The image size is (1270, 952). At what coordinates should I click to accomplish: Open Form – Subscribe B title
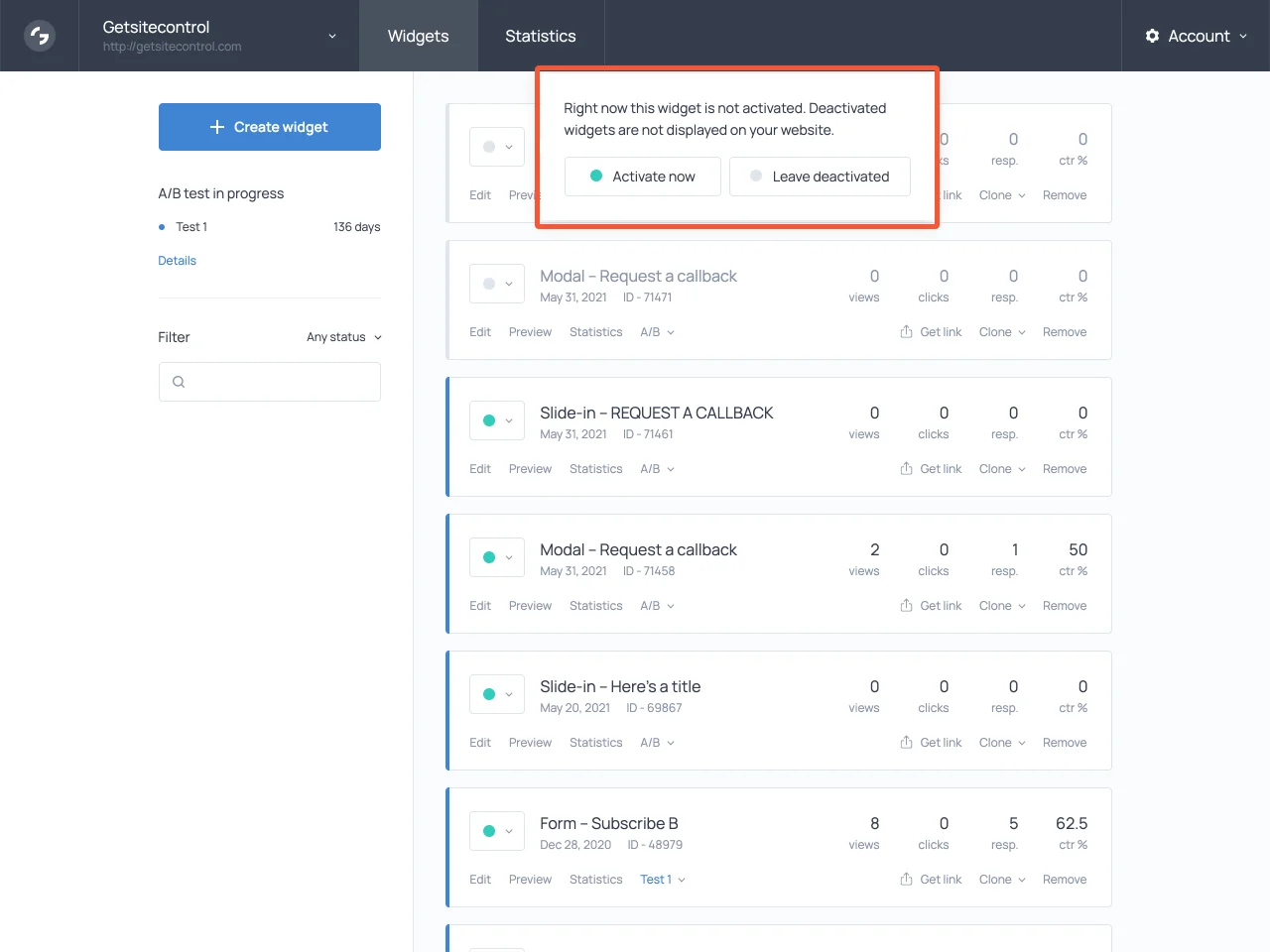[x=609, y=823]
